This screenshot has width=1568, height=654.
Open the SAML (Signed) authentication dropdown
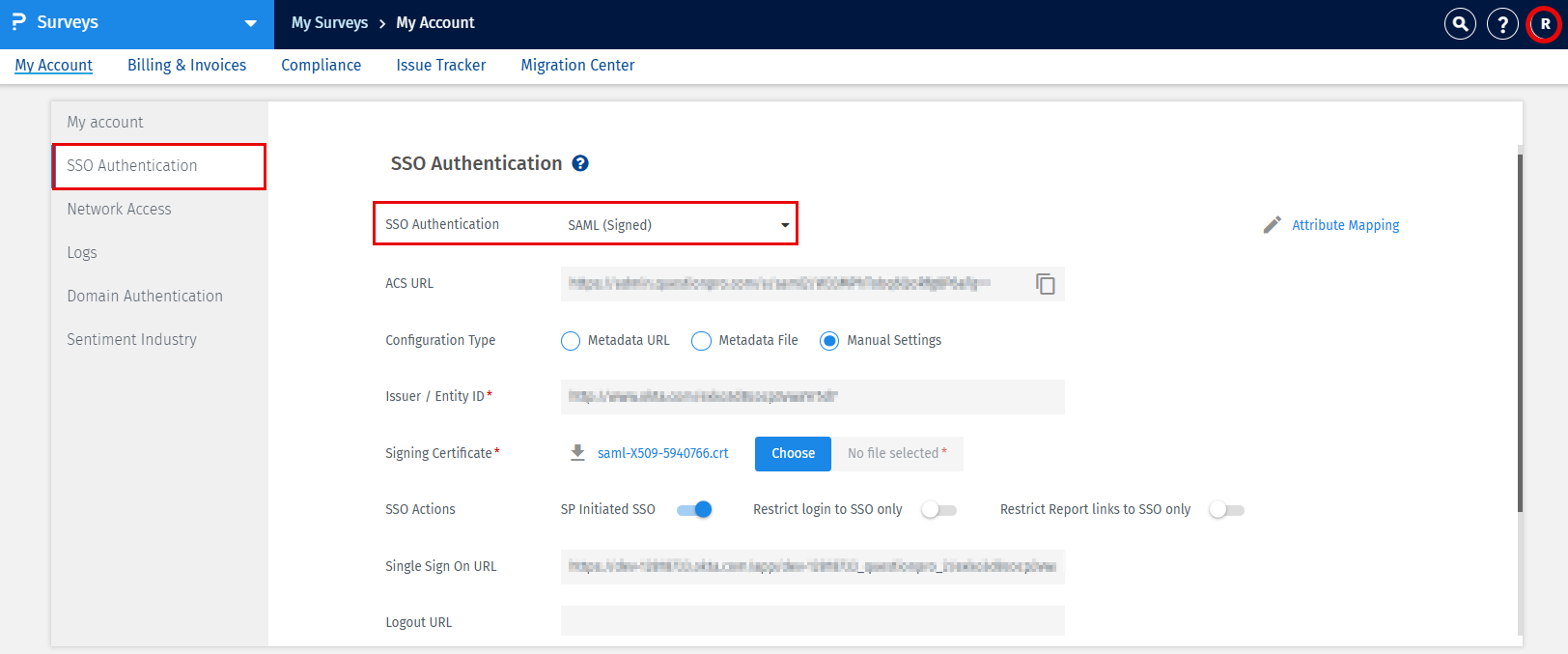click(676, 225)
